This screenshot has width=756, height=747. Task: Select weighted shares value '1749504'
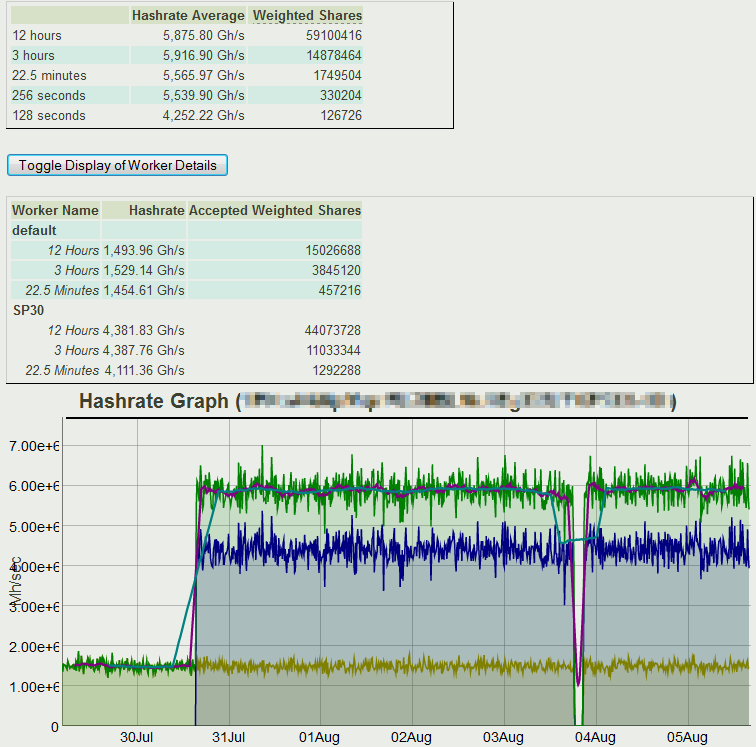pyautogui.click(x=338, y=76)
